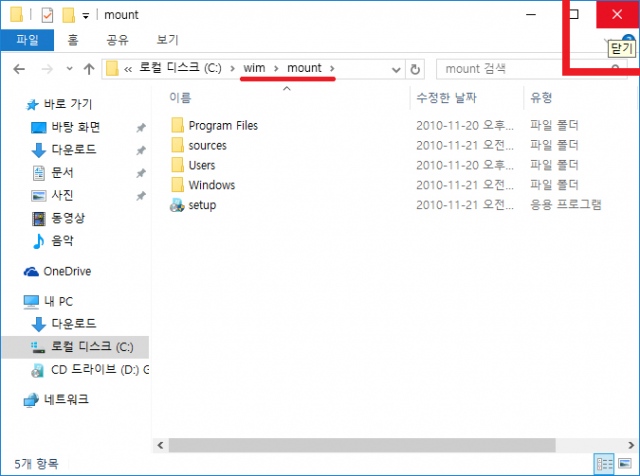Switch to the 홈 ribbon tab
640x476 pixels.
point(73,40)
